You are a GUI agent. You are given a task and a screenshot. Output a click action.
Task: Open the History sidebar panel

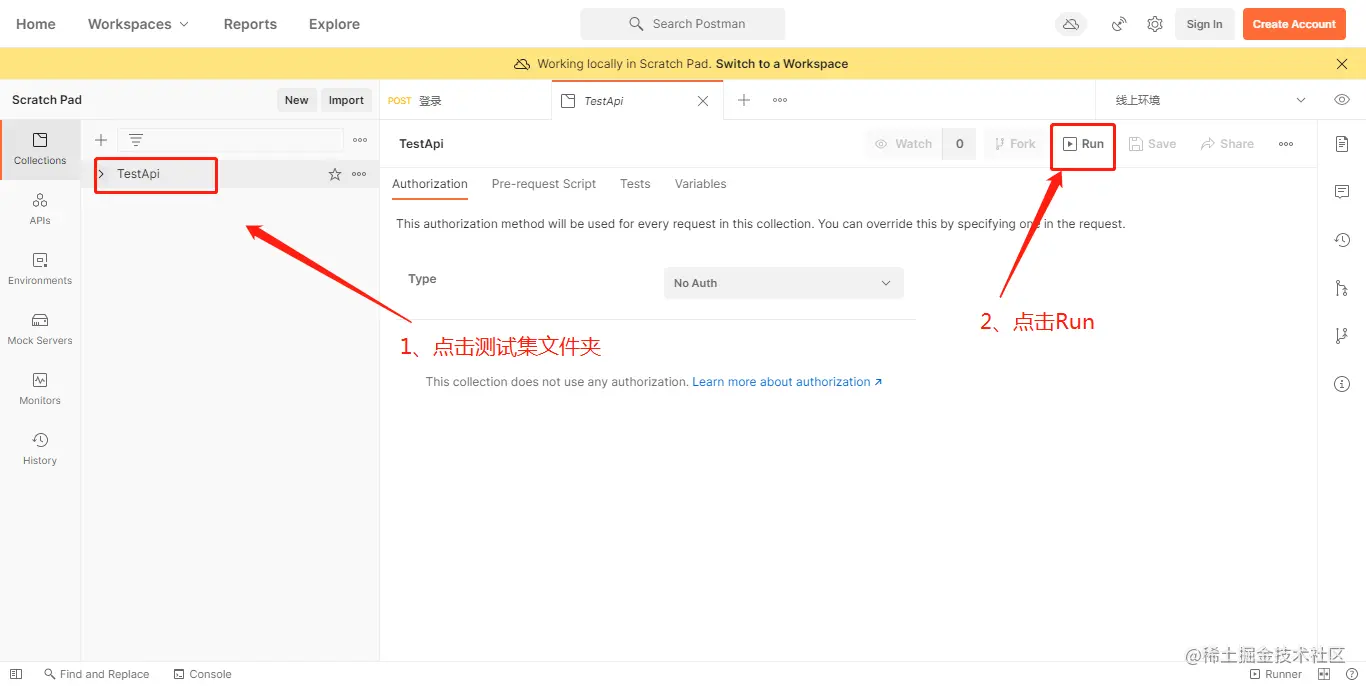[40, 449]
